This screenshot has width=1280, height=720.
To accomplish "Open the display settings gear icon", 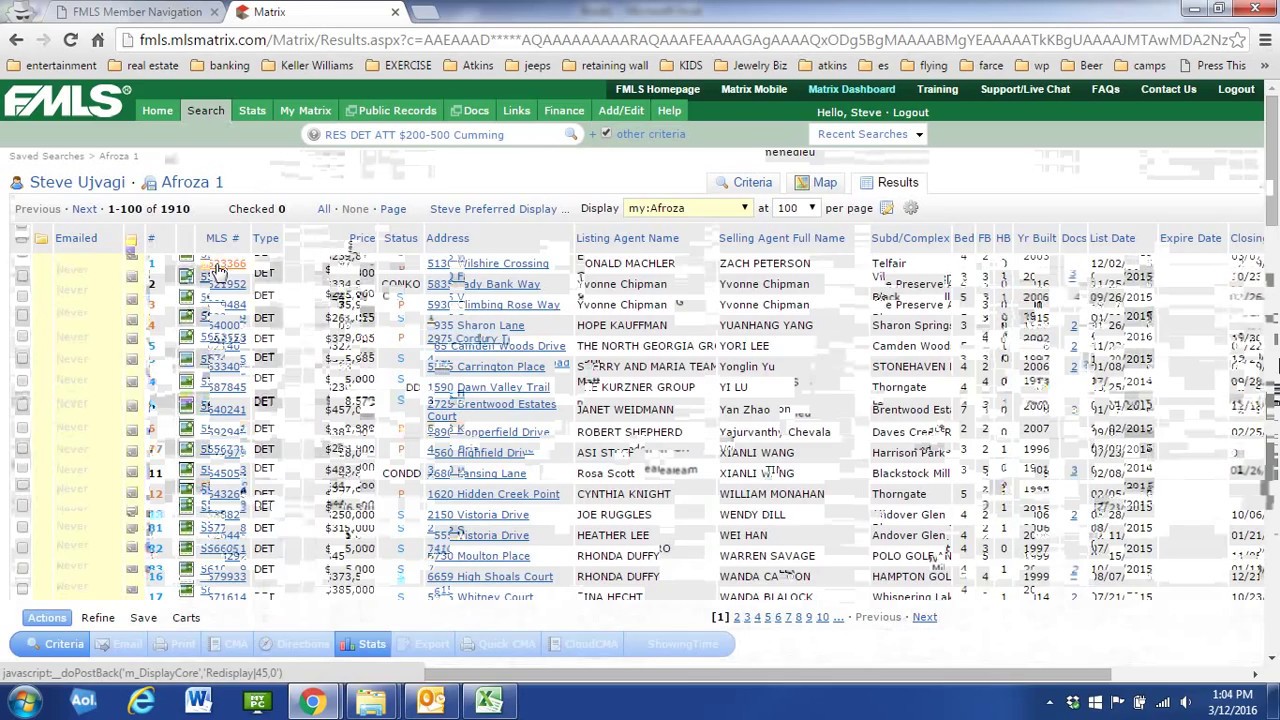I will click(x=910, y=208).
